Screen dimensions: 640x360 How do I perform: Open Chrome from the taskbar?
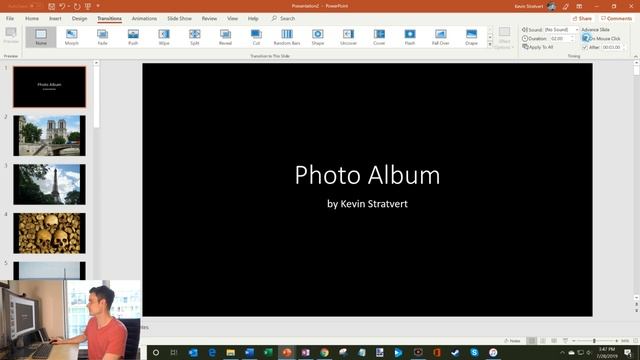pyautogui.click(x=324, y=352)
